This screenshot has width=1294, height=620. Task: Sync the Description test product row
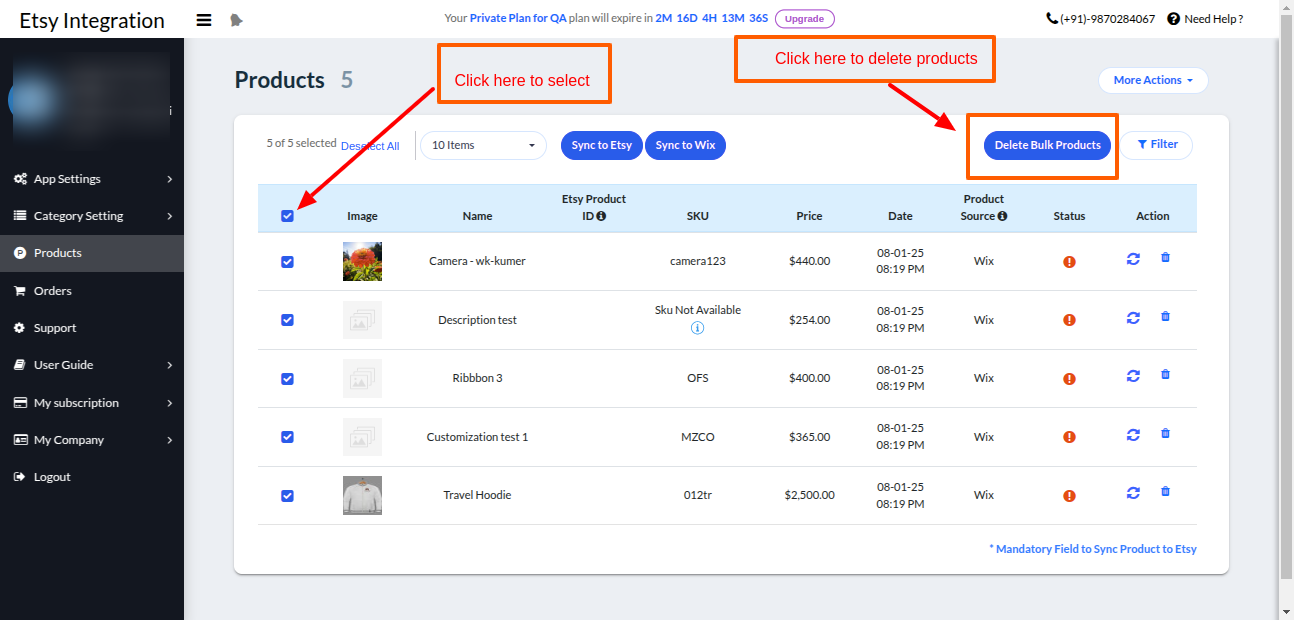coord(1133,317)
